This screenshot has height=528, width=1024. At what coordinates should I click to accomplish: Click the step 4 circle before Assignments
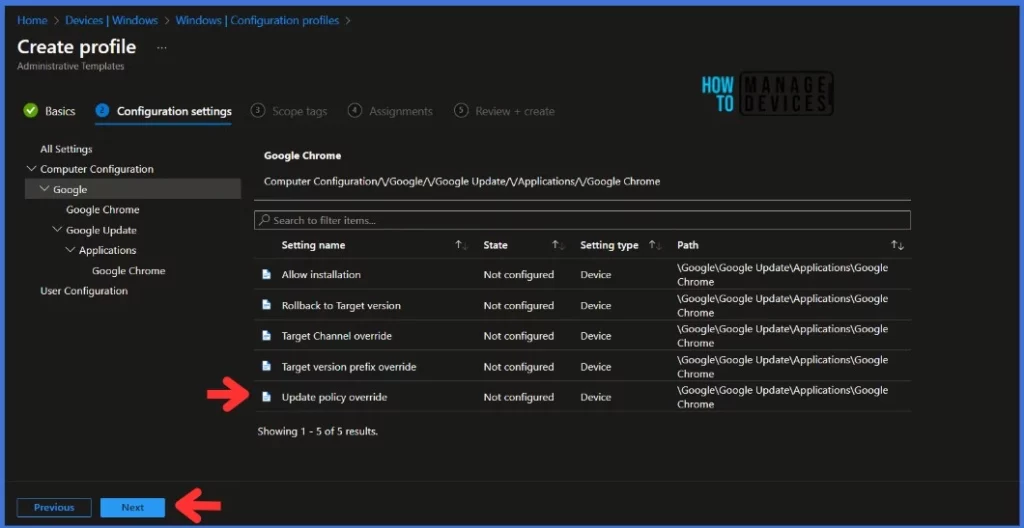(355, 110)
